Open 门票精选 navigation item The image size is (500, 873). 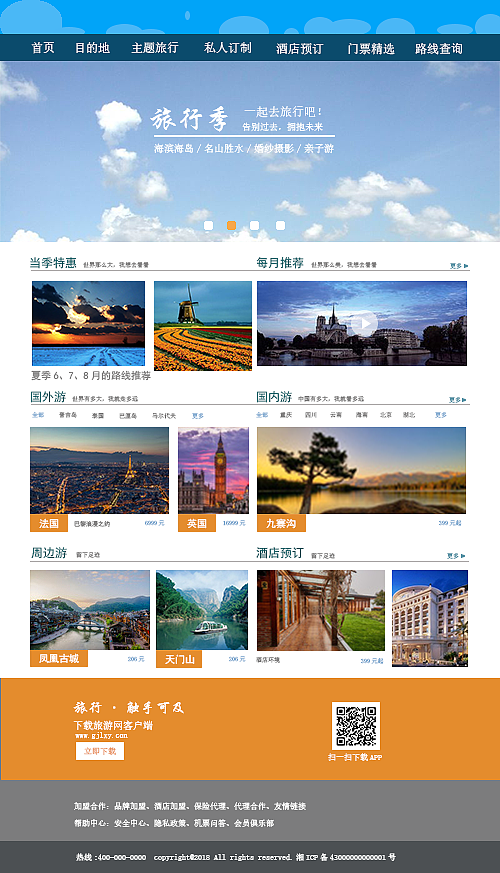(x=371, y=48)
